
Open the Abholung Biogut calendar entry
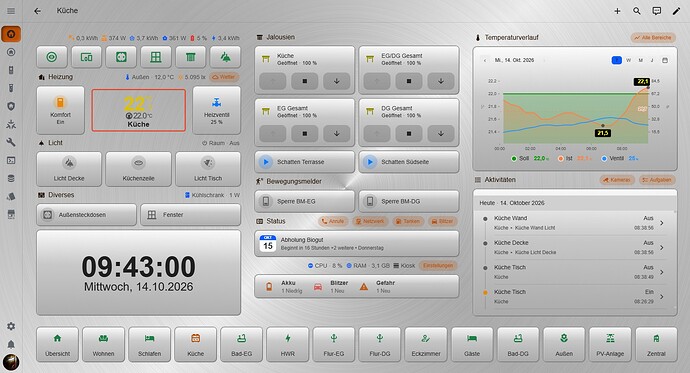357,243
